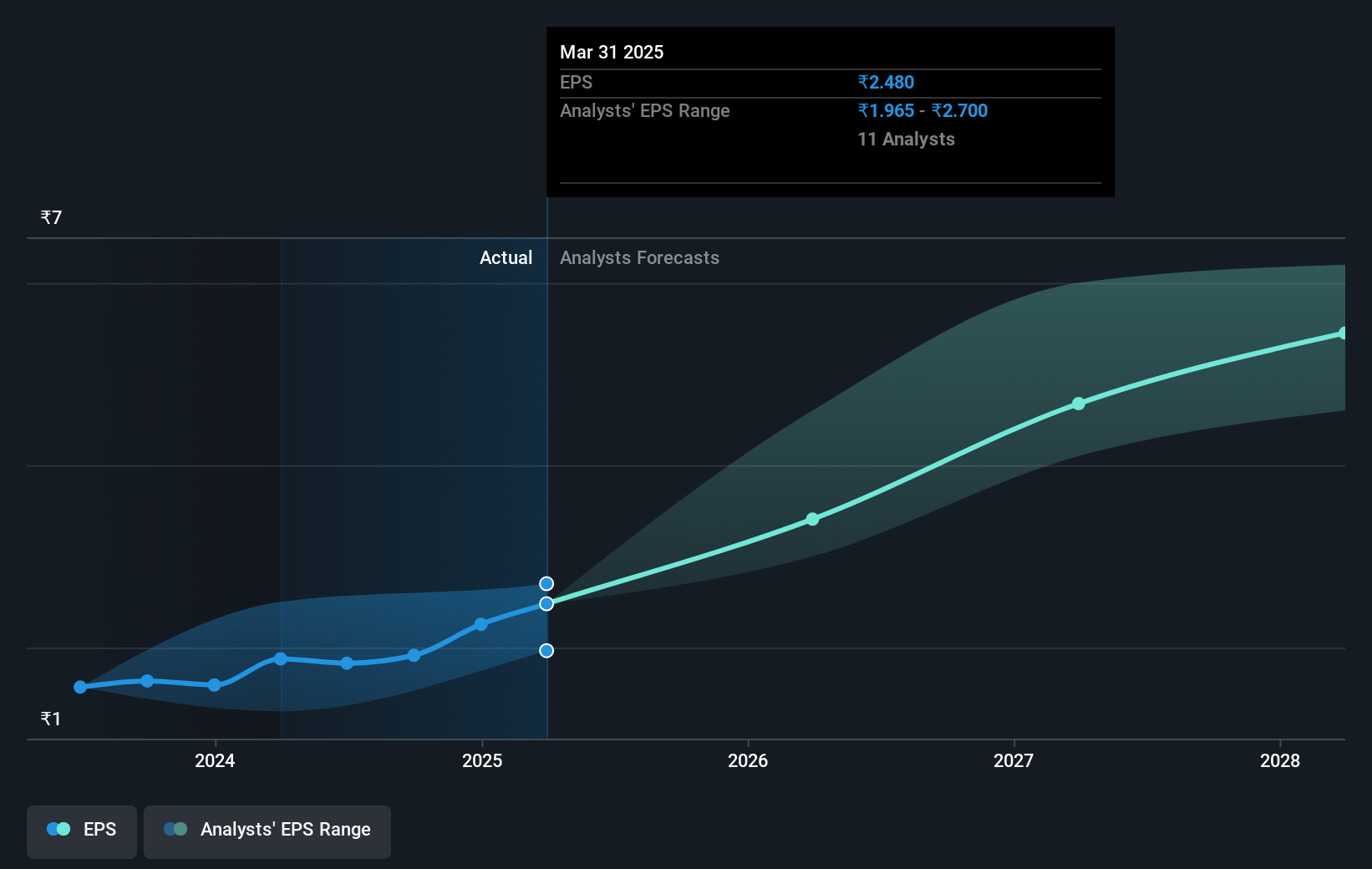
Task: Click the '11 Analysts' text in tooltip
Action: click(x=906, y=140)
